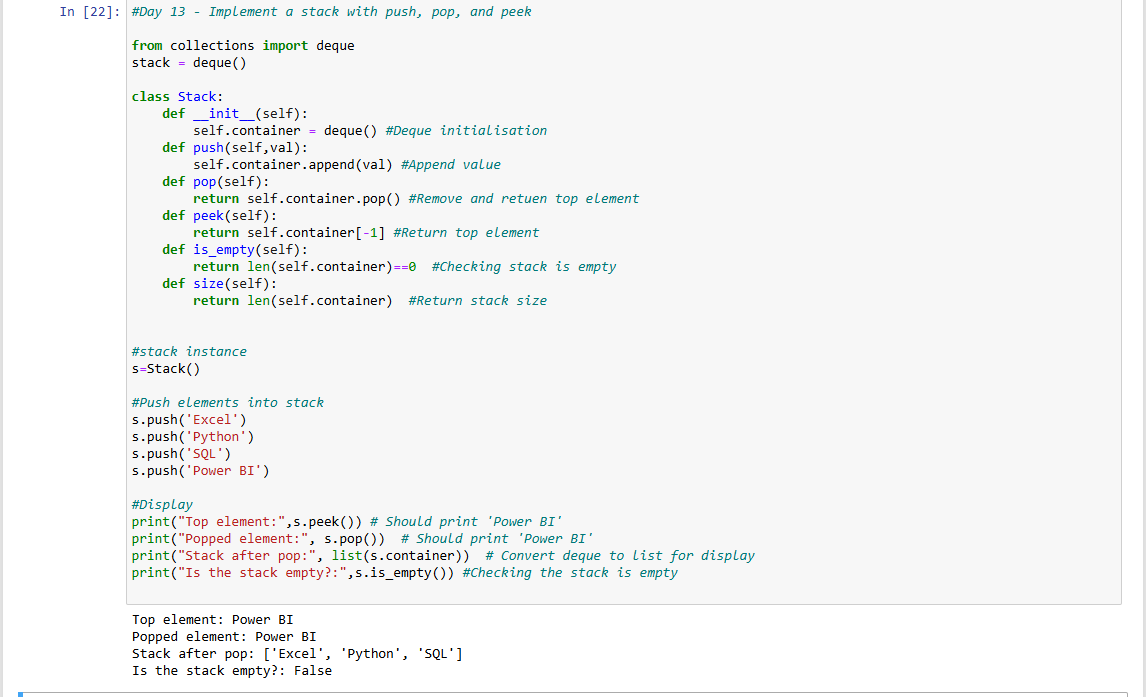This screenshot has height=697, width=1146.
Task: Click the 'def __init__(self):' line
Action: coord(235,113)
